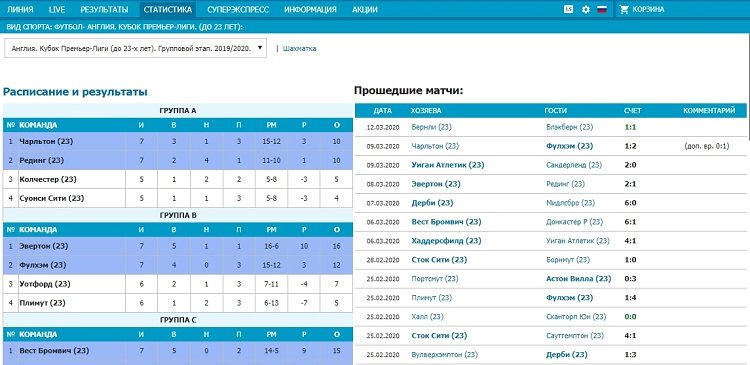Click Вулверхэмптон (23) home team
Viewport: 750px width, 365px height.
pos(444,354)
